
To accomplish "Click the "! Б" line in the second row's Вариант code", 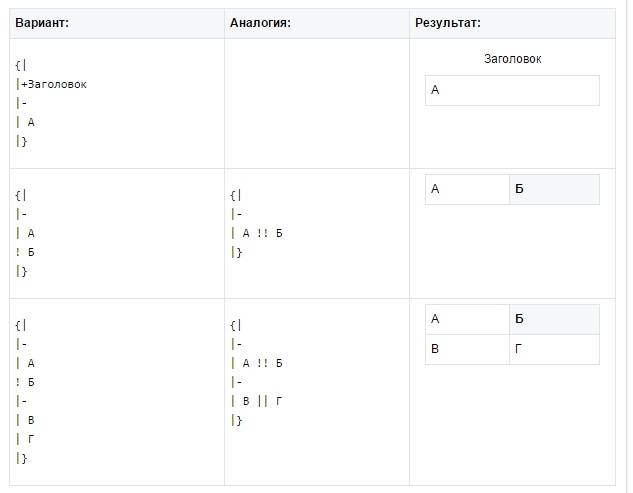I will pyautogui.click(x=26, y=252).
